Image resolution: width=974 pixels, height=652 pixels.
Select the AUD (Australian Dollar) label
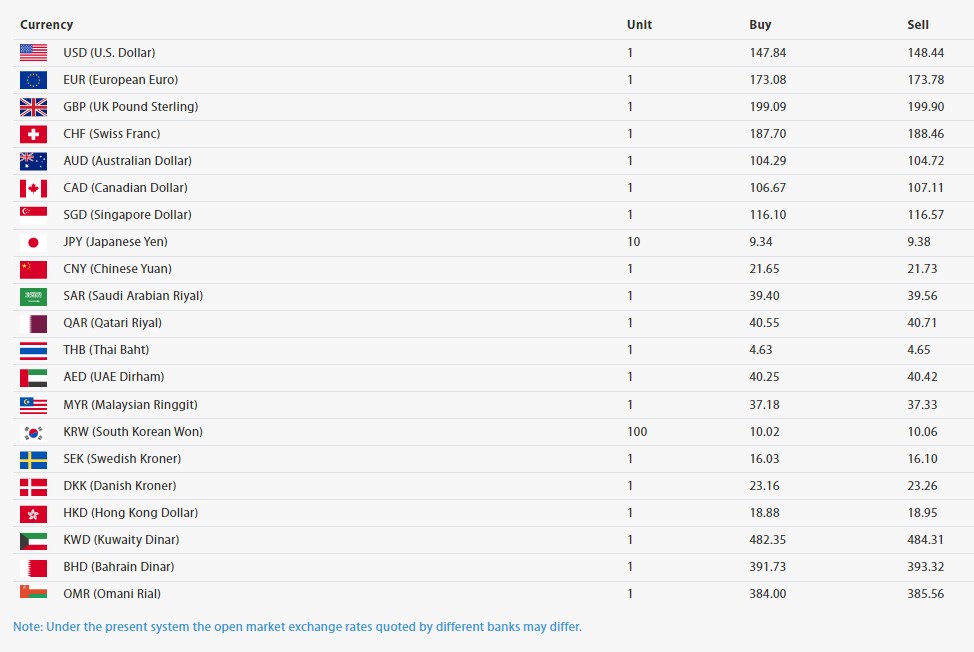[127, 161]
